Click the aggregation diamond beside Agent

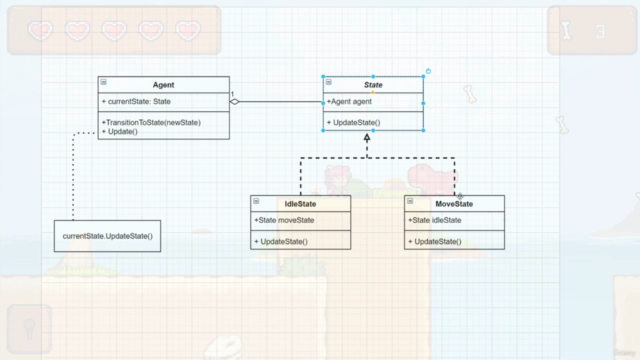[235, 102]
